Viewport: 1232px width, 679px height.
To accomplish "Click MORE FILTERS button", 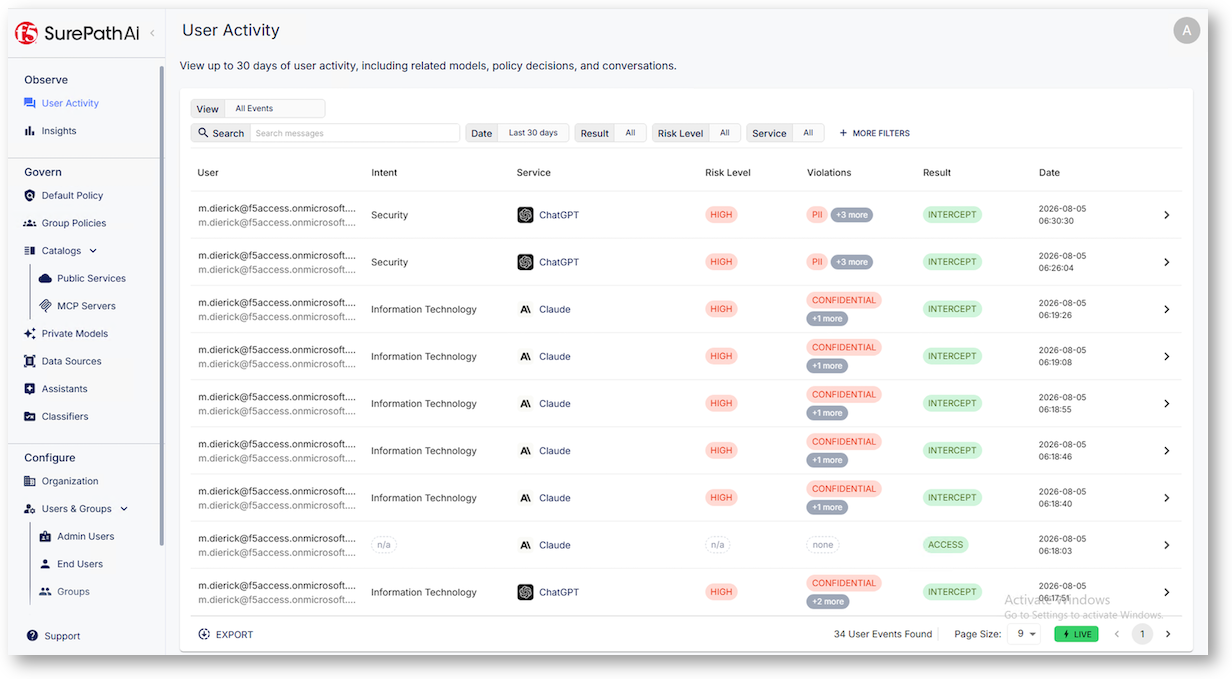I will pos(874,133).
